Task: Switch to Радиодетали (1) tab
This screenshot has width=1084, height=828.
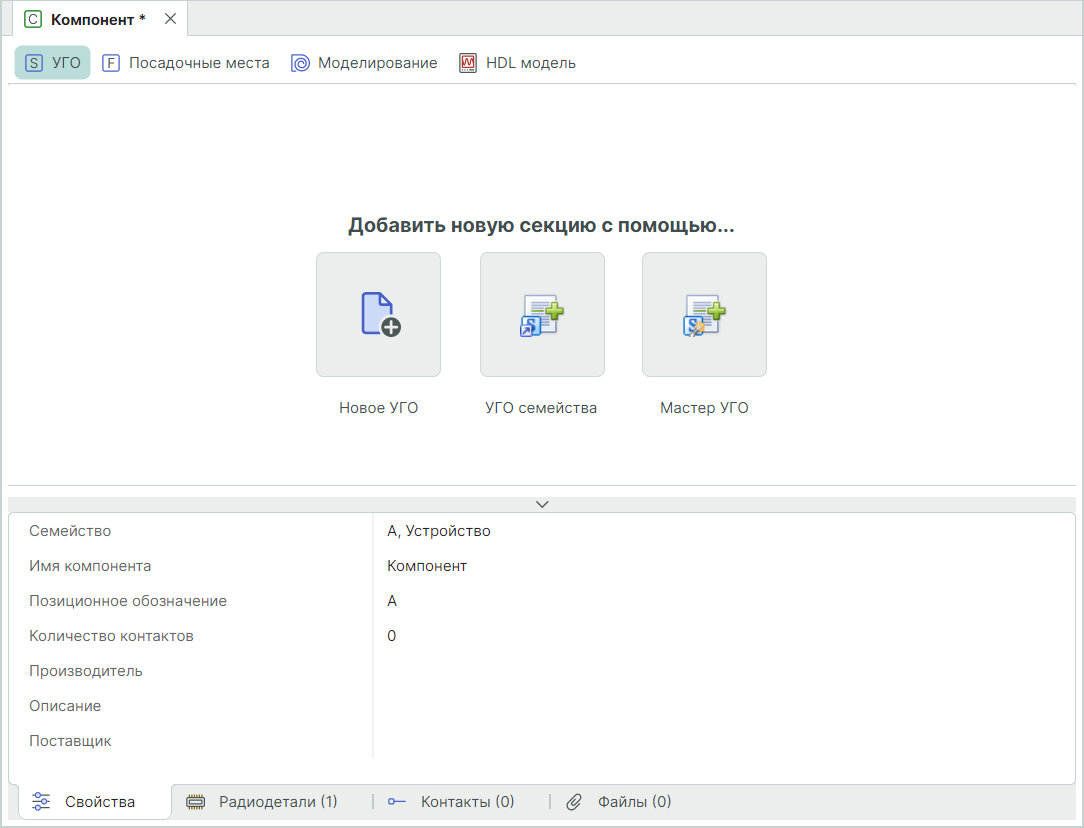Action: point(261,802)
